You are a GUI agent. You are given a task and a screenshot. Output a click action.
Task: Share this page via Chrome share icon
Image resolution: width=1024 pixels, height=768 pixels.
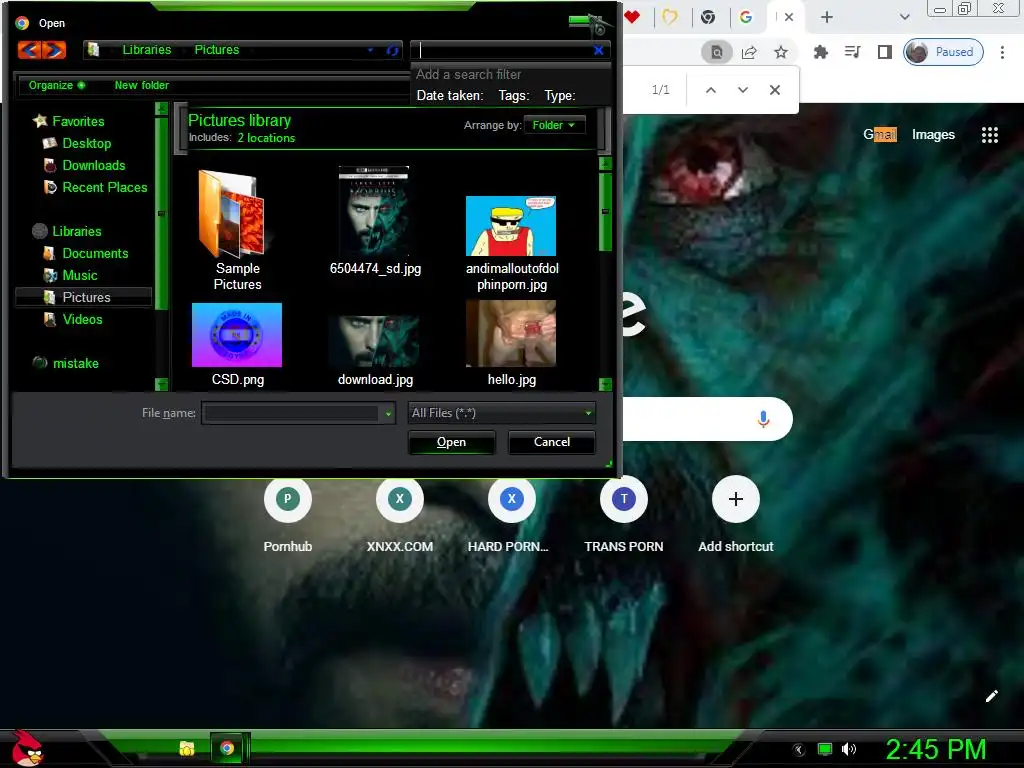point(749,52)
